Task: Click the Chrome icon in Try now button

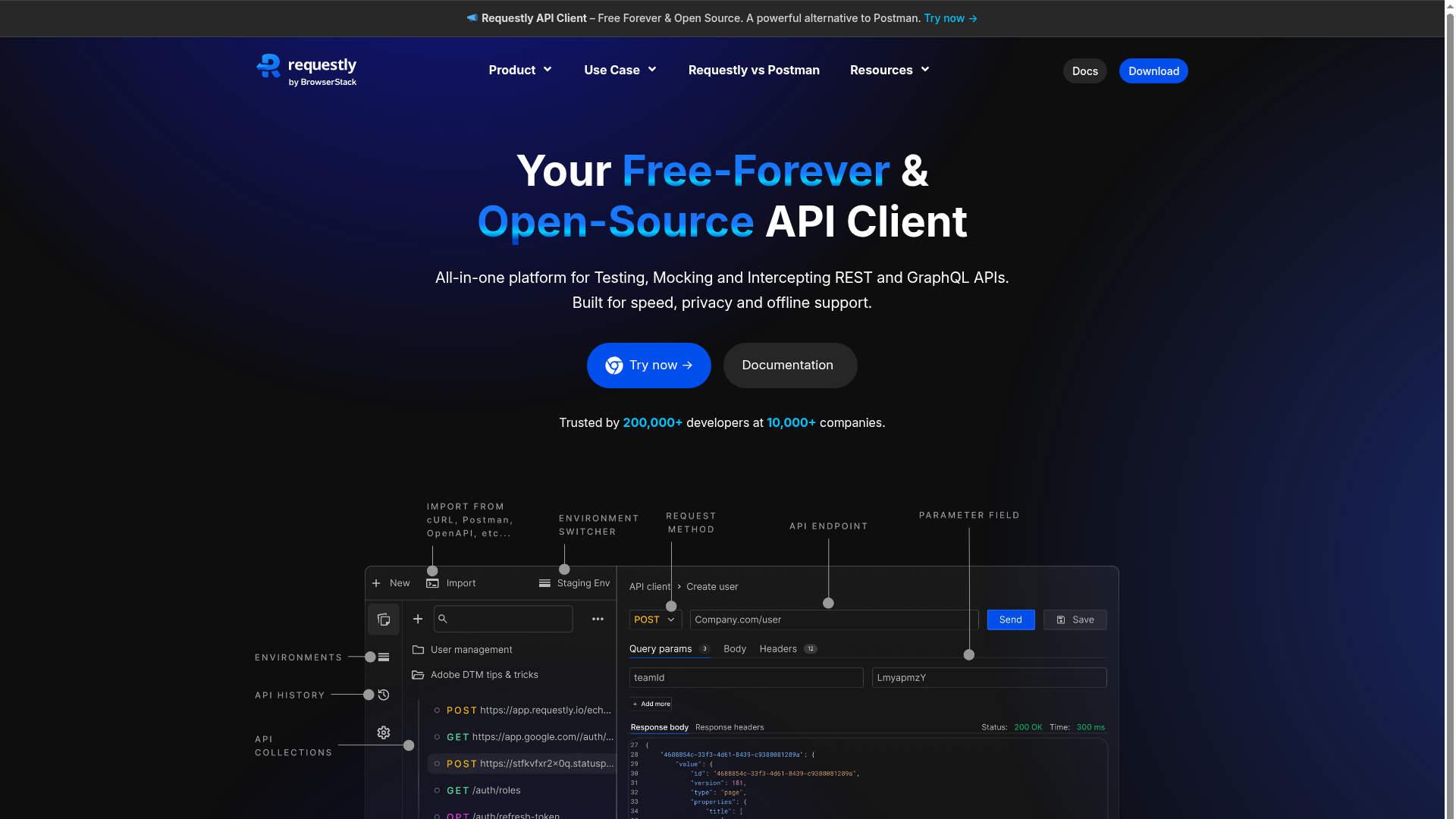Action: (x=614, y=366)
